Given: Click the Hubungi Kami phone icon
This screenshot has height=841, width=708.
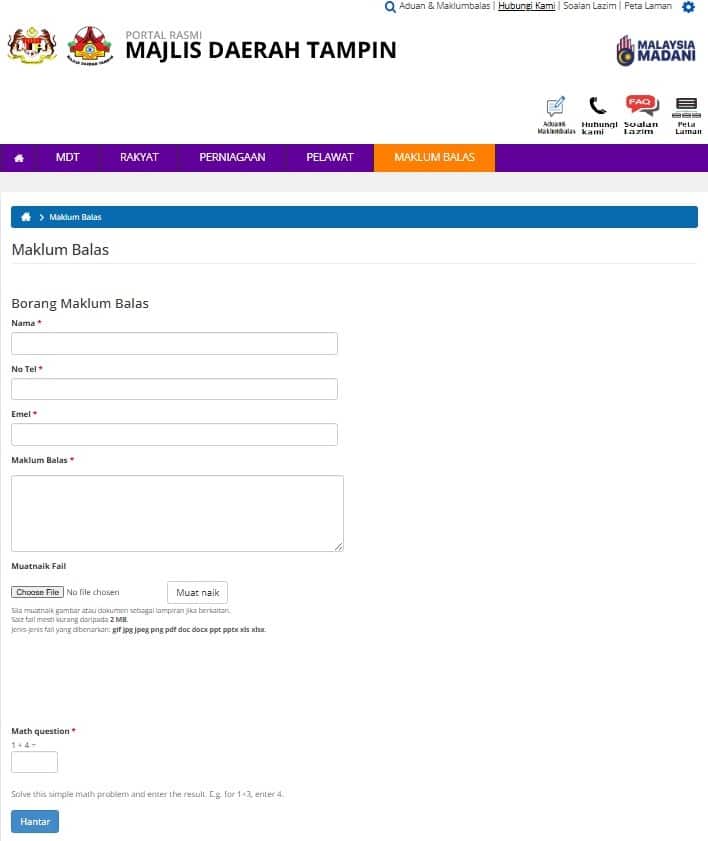Looking at the screenshot, I should (x=599, y=115).
